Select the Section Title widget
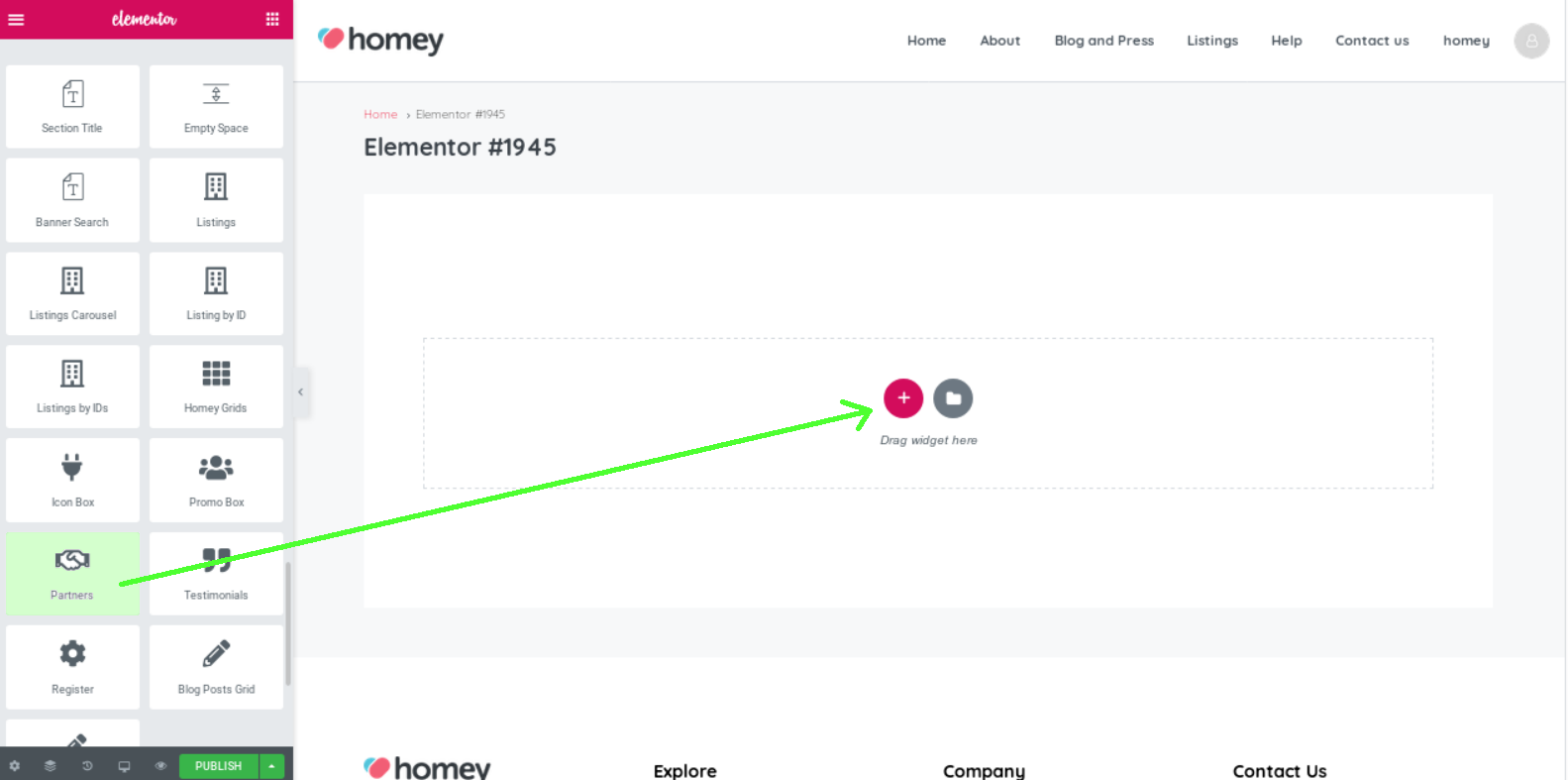This screenshot has width=1568, height=780. click(72, 107)
